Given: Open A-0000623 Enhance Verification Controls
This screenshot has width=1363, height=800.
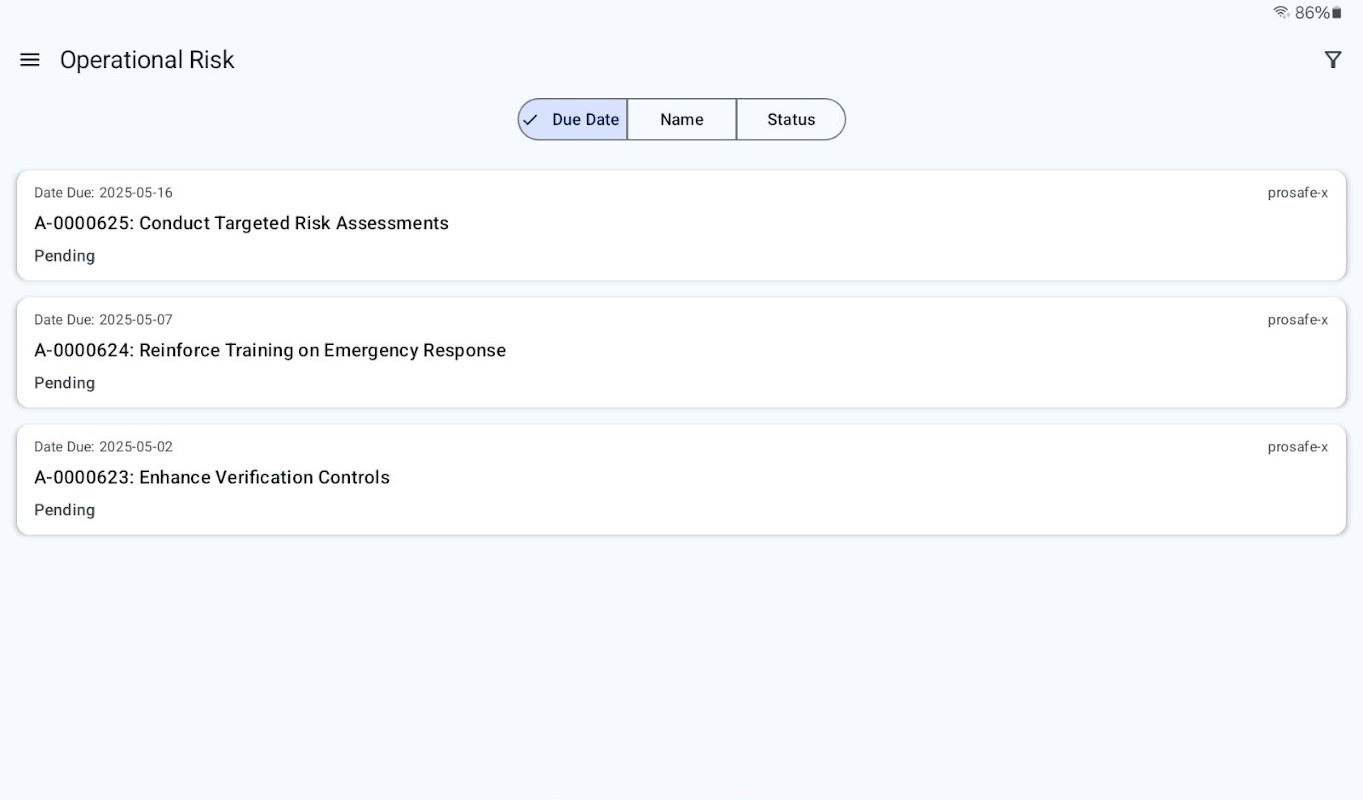Looking at the screenshot, I should tap(212, 477).
